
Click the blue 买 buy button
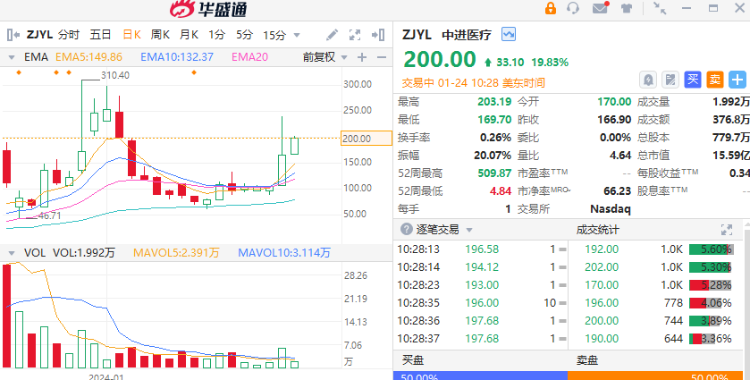(693, 79)
